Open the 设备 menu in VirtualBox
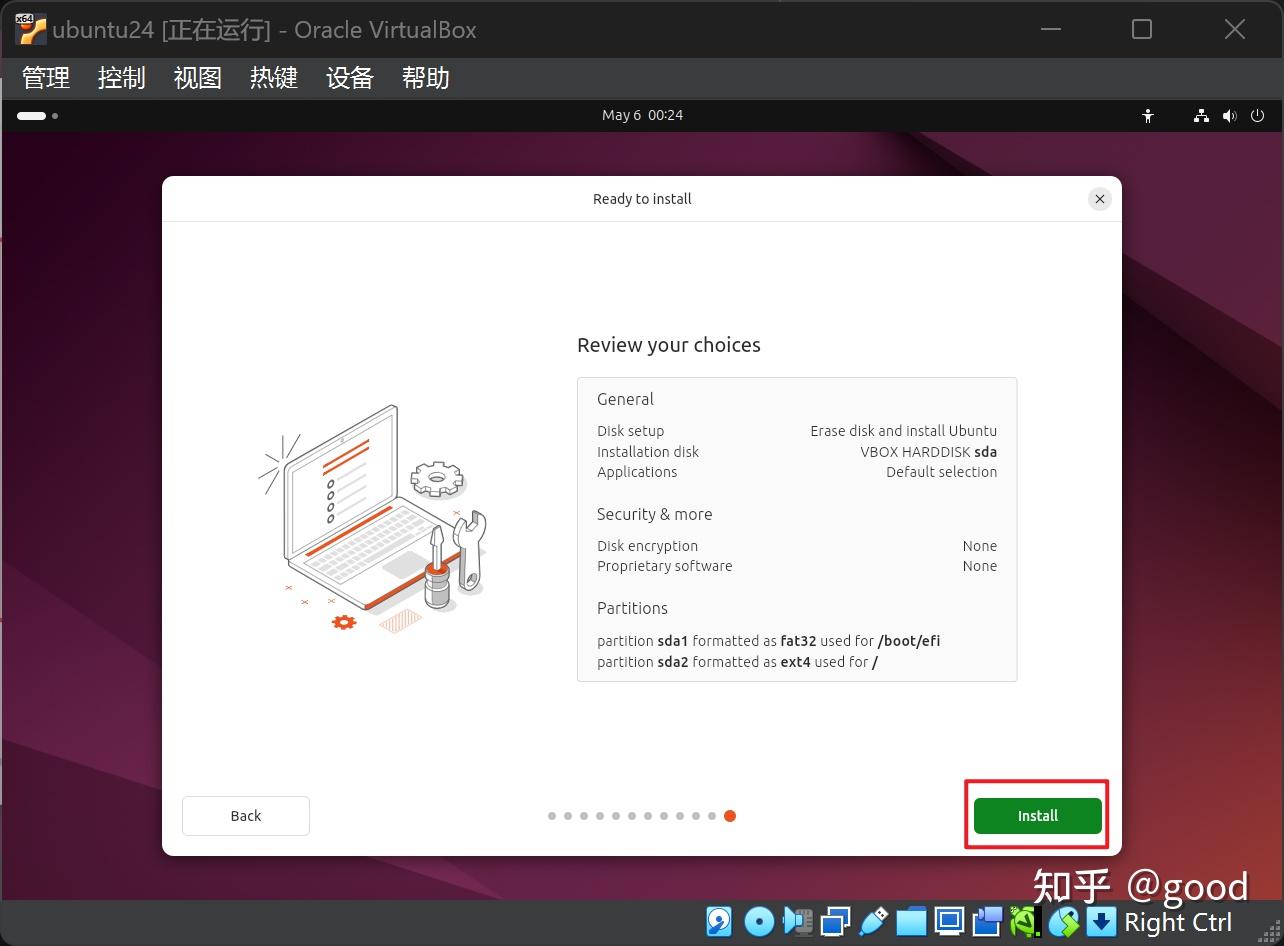Image resolution: width=1284 pixels, height=946 pixels. [349, 78]
